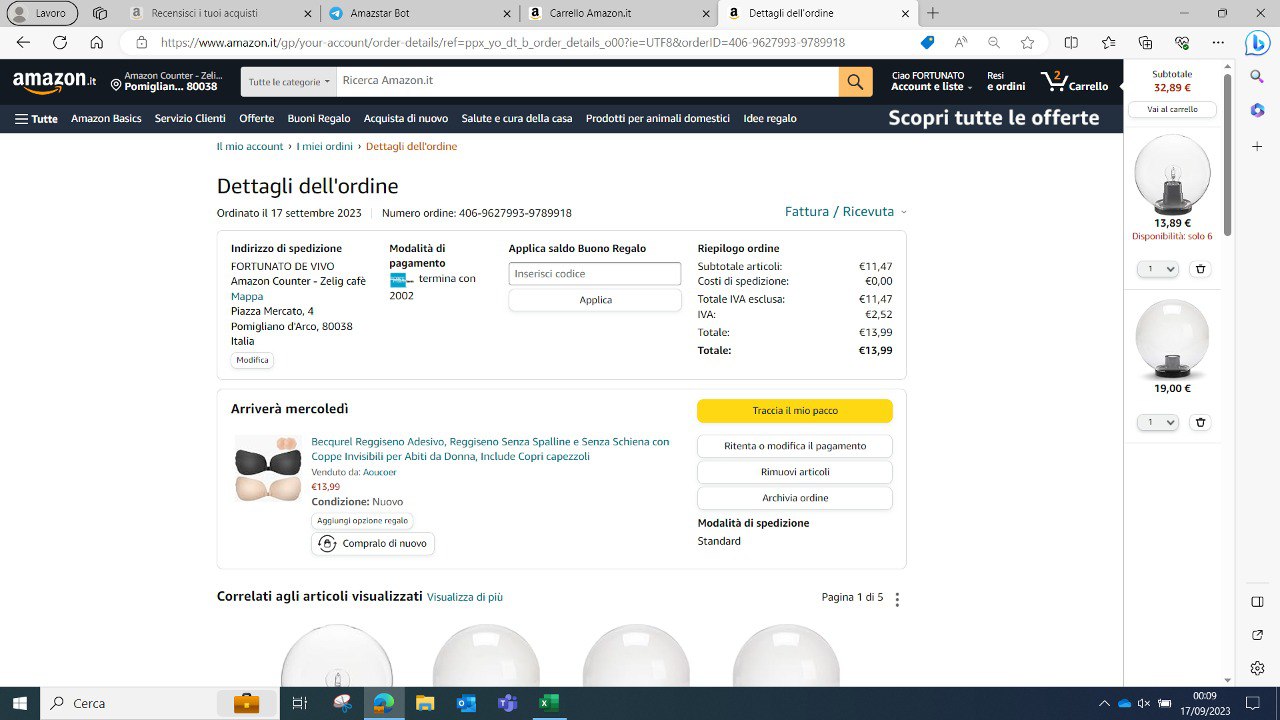Viewport: 1280px width, 720px height.
Task: Open the Excel app in the taskbar
Action: pyautogui.click(x=548, y=703)
